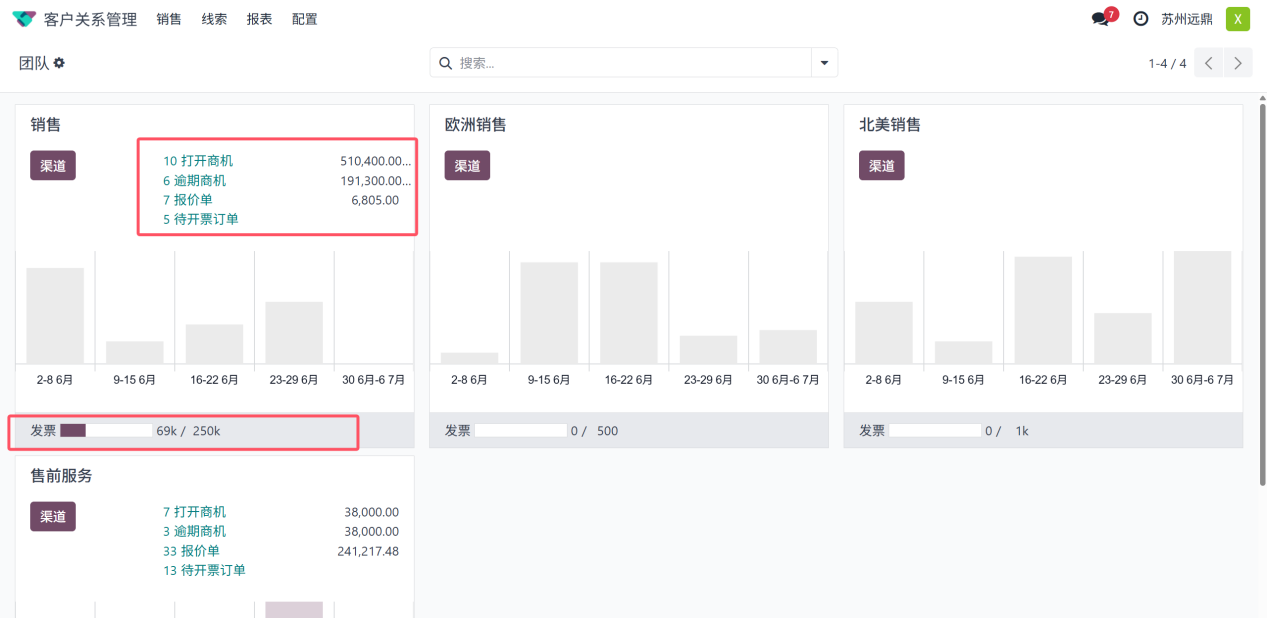Click the search magnifier icon
Screen dimensions: 1267x618
[446, 63]
